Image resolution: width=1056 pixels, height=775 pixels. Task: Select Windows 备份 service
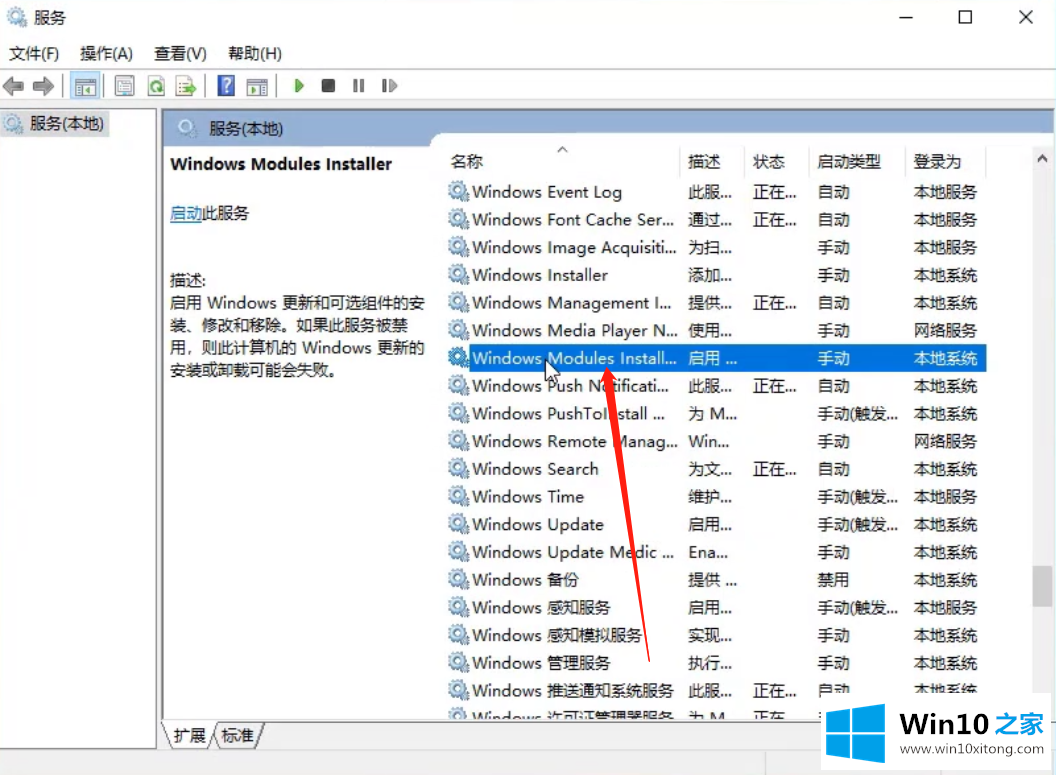717,580
